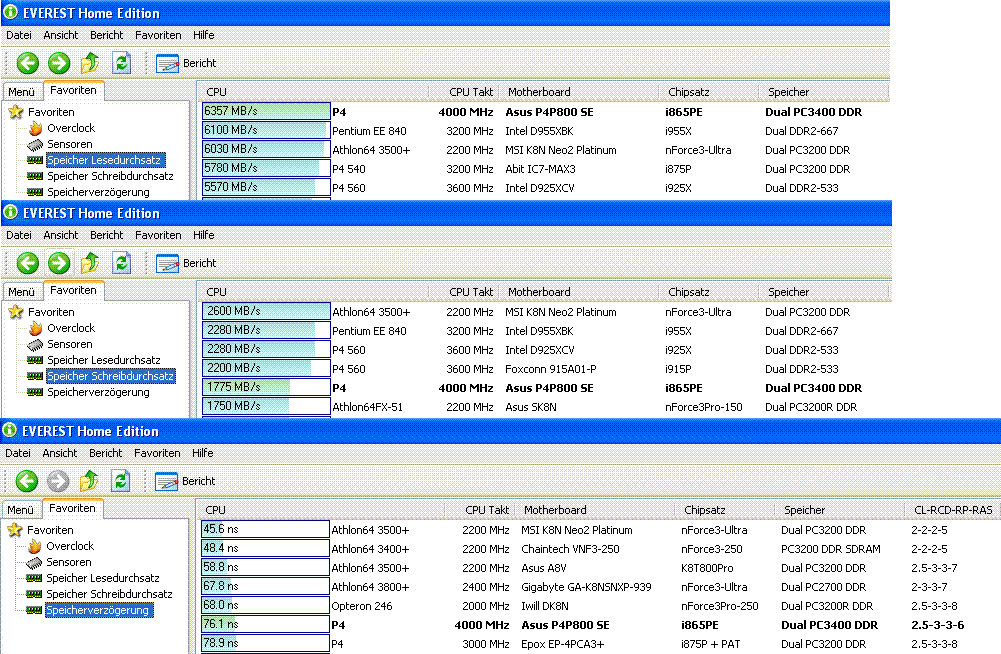1001x654 pixels.
Task: Open the Hilfe menu in the bottom window
Action: (202, 453)
